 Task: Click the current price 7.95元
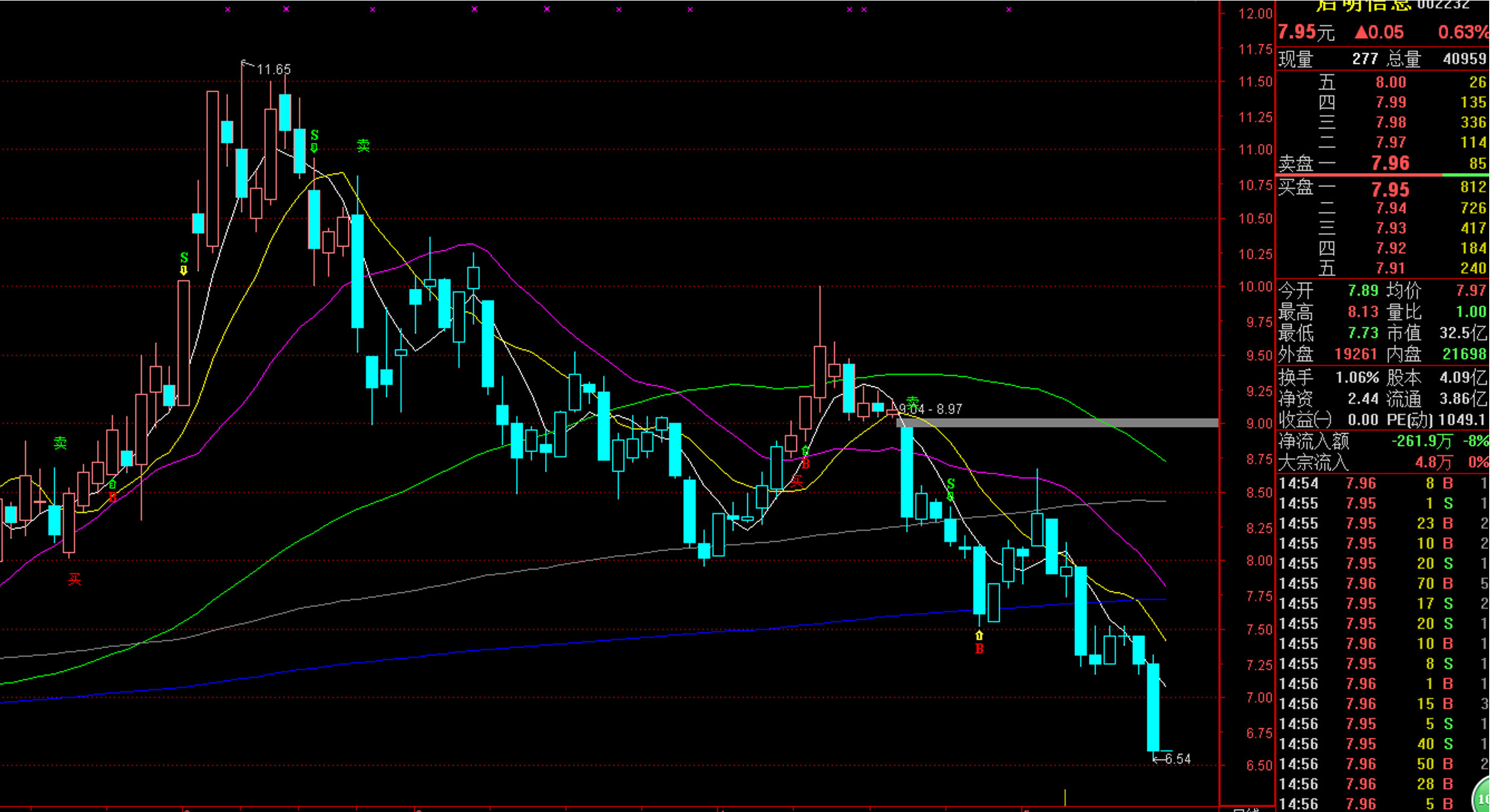[1307, 32]
